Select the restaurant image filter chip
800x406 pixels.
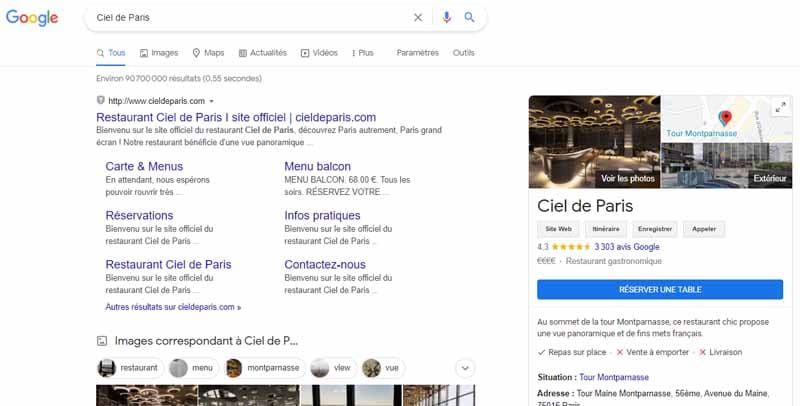pyautogui.click(x=130, y=368)
